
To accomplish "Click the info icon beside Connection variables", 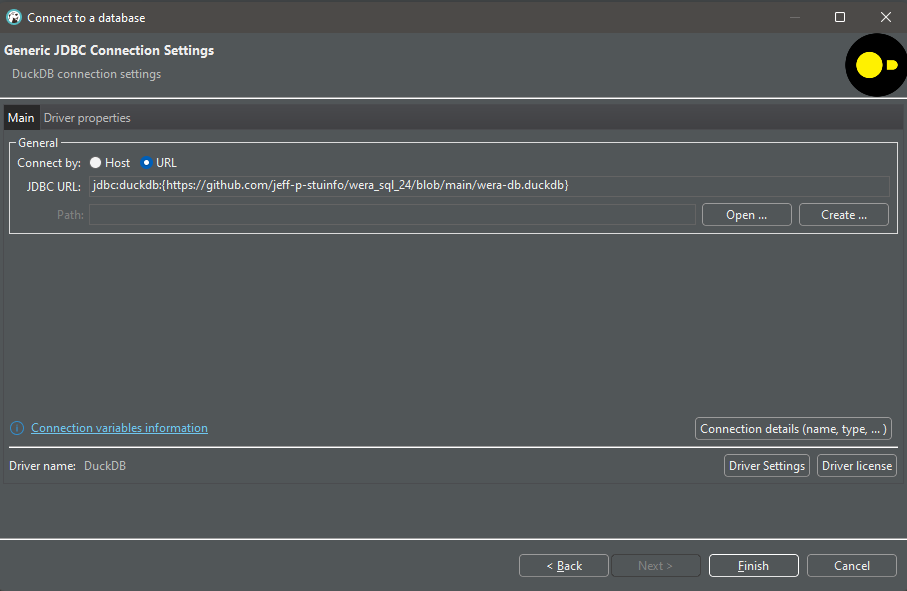I will point(17,428).
